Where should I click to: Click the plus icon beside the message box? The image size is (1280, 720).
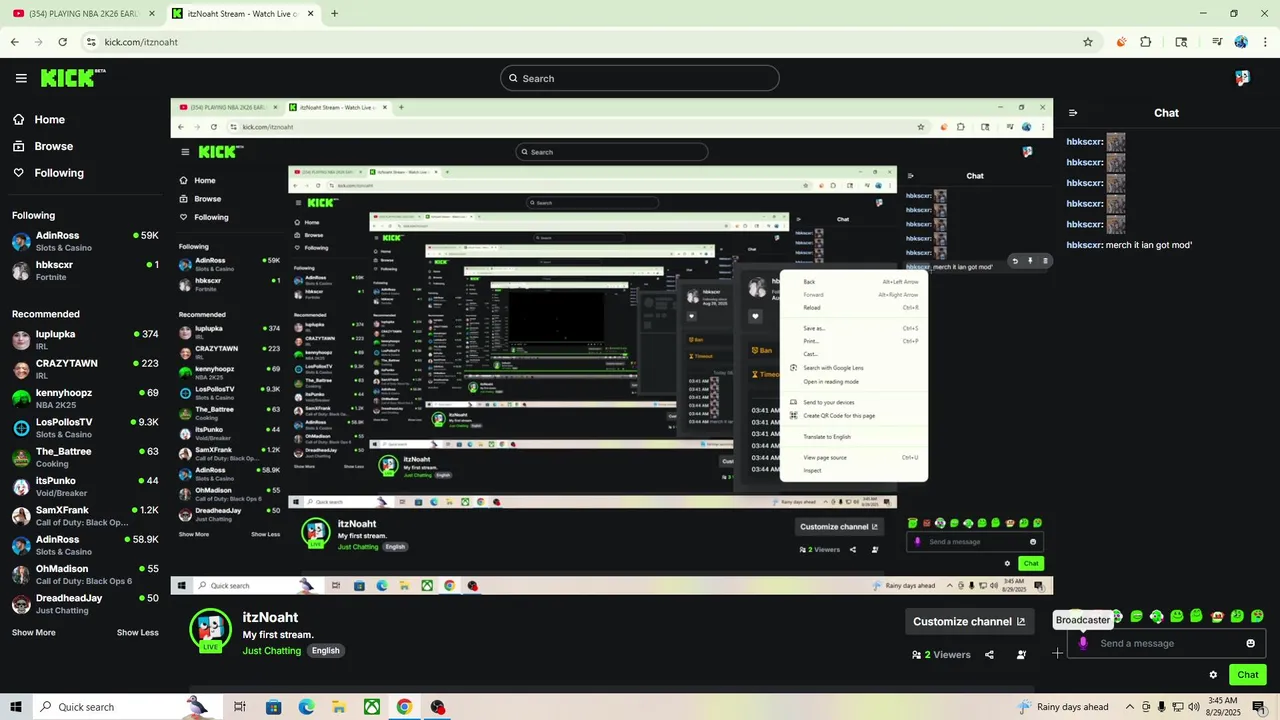1057,653
